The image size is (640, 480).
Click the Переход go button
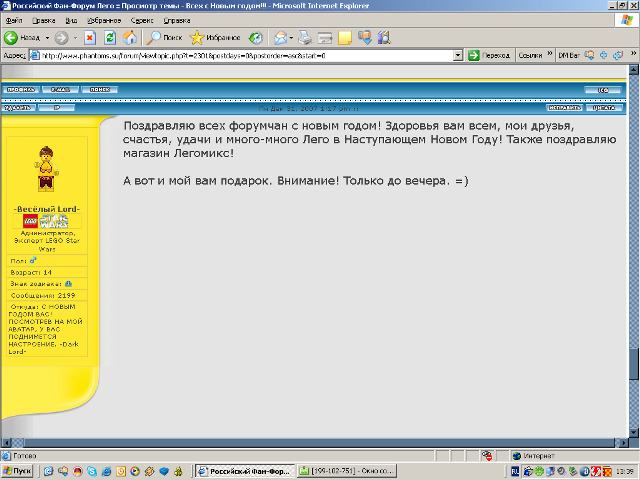point(489,56)
